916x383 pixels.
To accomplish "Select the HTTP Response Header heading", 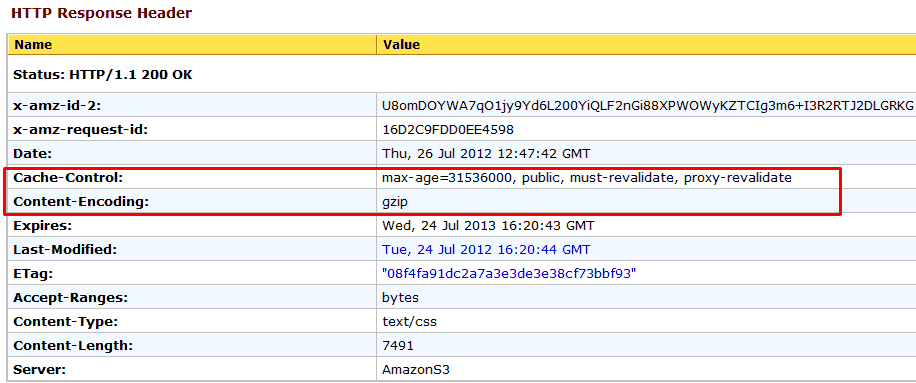I will tap(102, 13).
